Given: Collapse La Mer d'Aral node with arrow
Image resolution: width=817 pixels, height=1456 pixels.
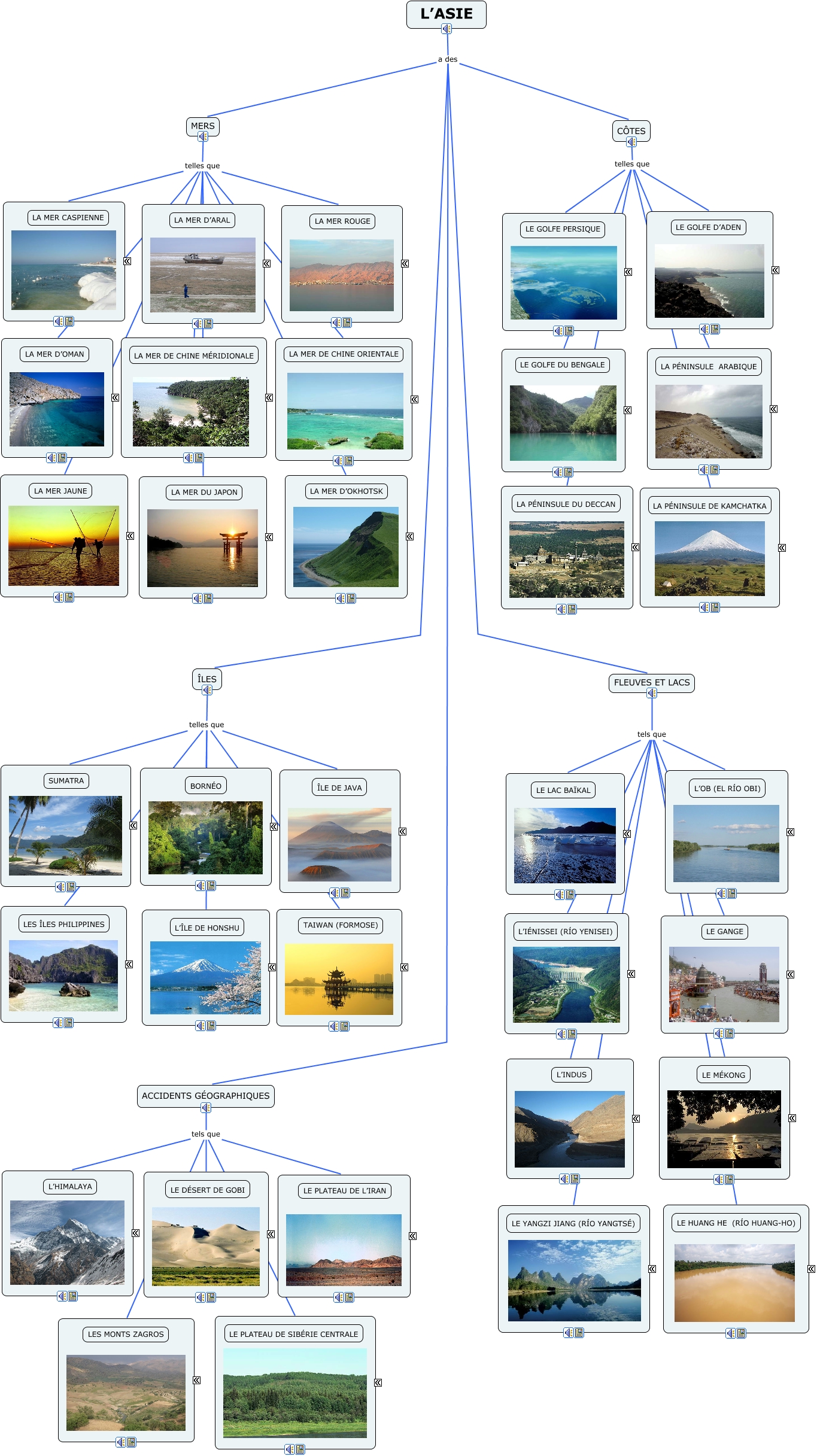Looking at the screenshot, I should point(267,263).
